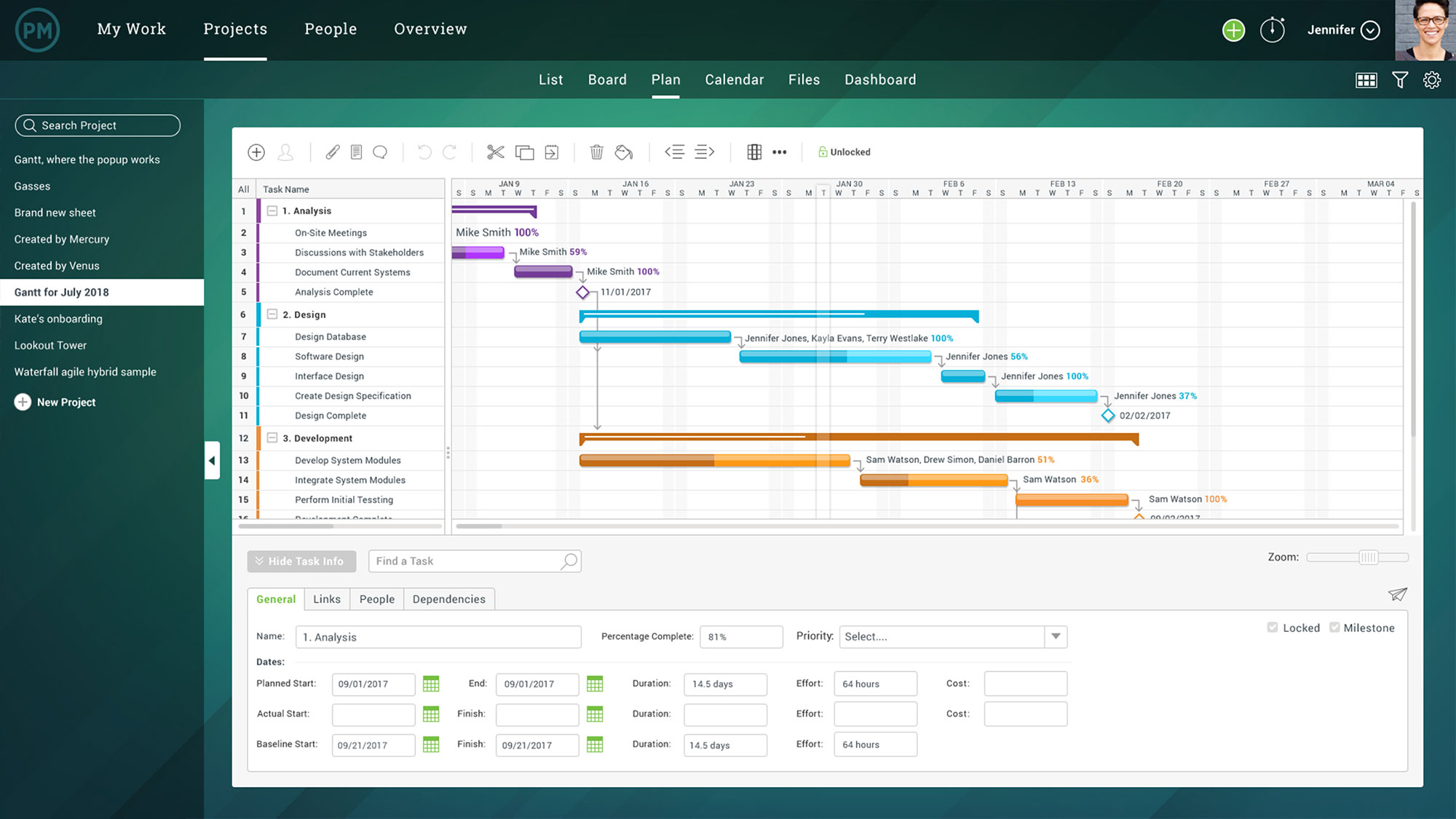Switch to the Dependencies tab
1456x819 pixels.
point(449,599)
